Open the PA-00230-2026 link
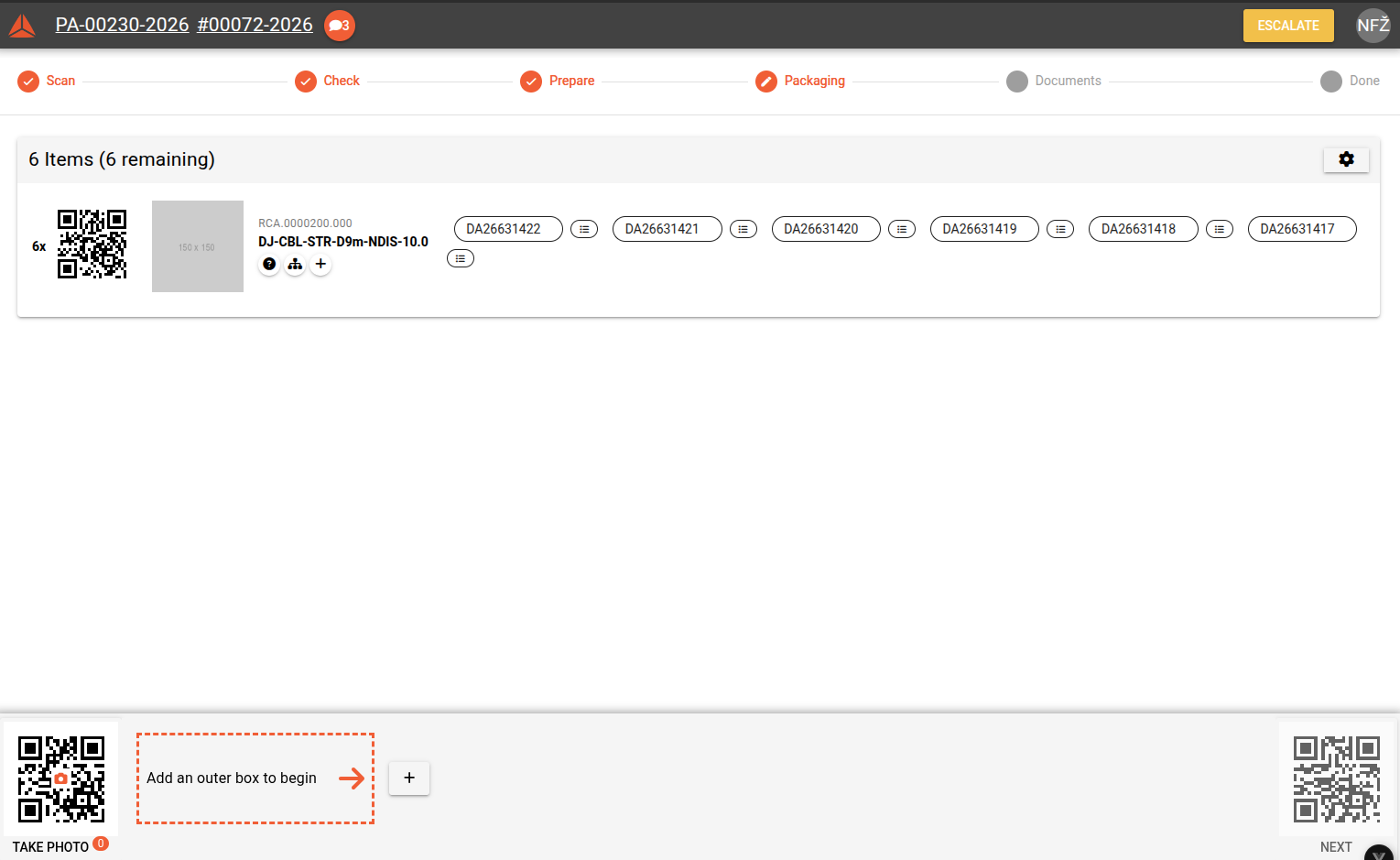 pyautogui.click(x=122, y=25)
